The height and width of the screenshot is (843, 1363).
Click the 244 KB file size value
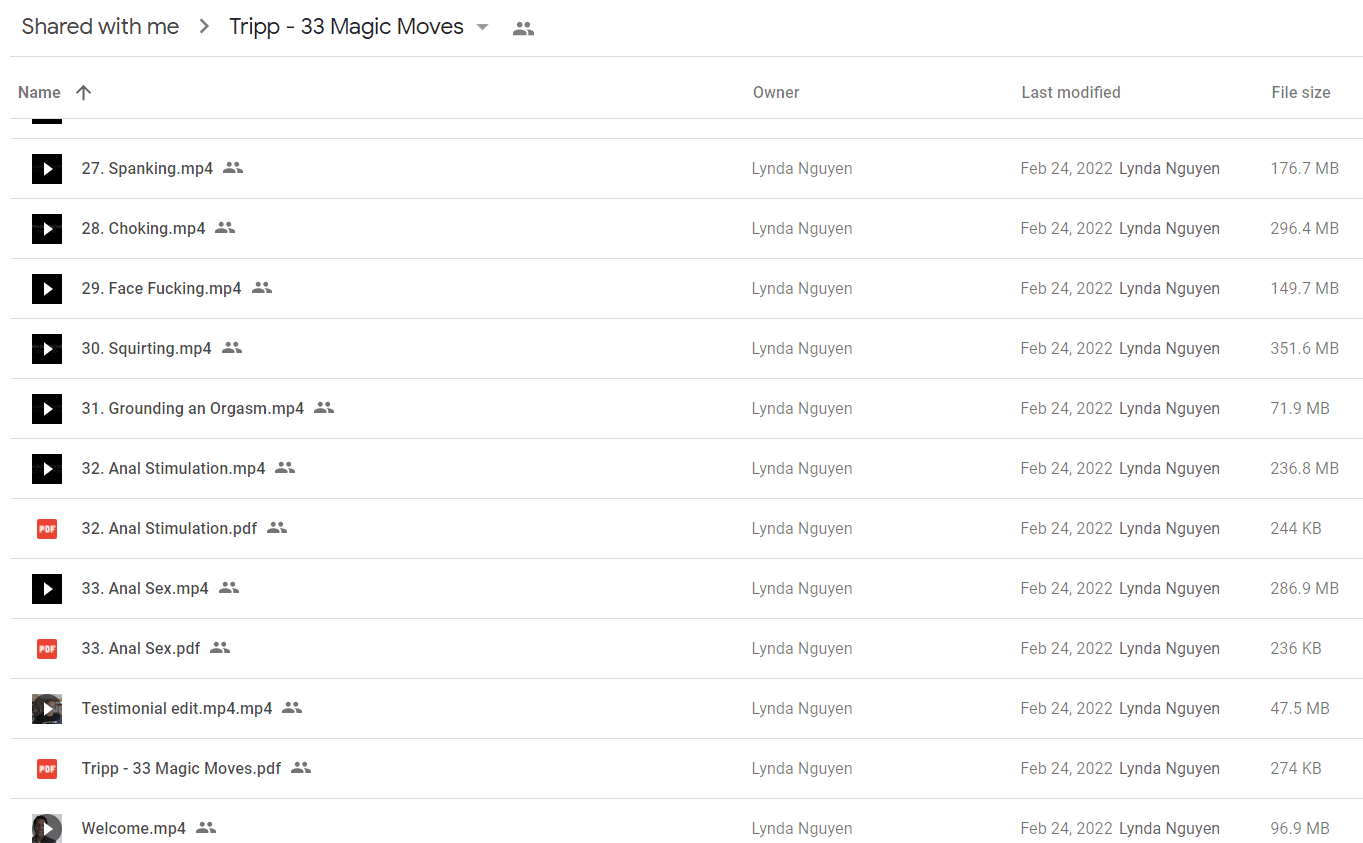pos(1296,528)
